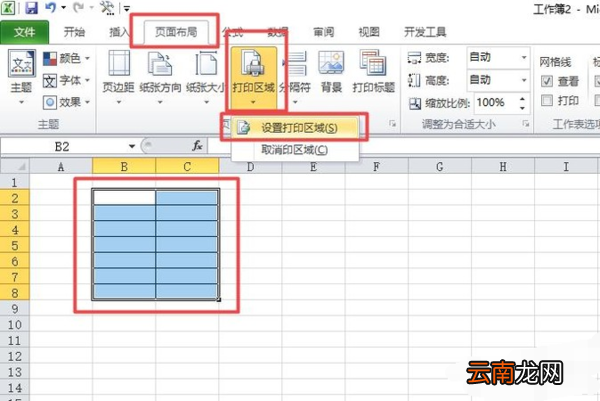Screen dimensions: 600x401
Task: Select row 9 header
Action: pyautogui.click(x=15, y=308)
